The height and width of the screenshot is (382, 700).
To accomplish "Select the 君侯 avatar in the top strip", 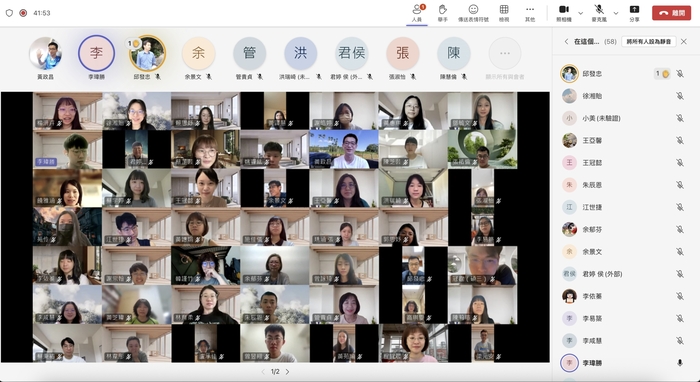I will point(352,54).
